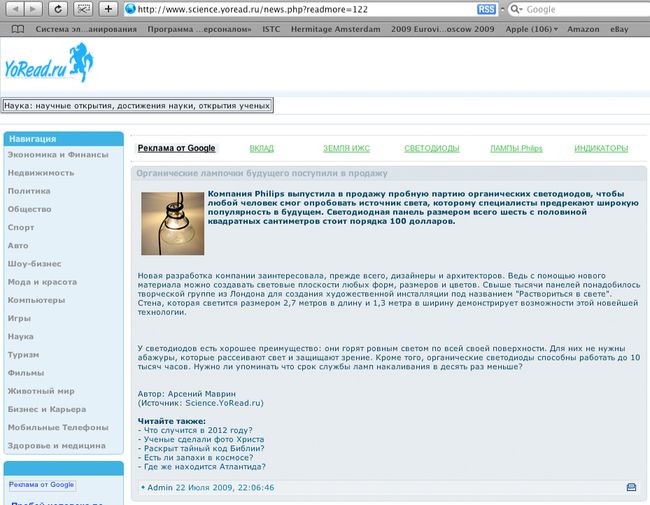Open article Ученые сделали фото Христа

coord(204,439)
